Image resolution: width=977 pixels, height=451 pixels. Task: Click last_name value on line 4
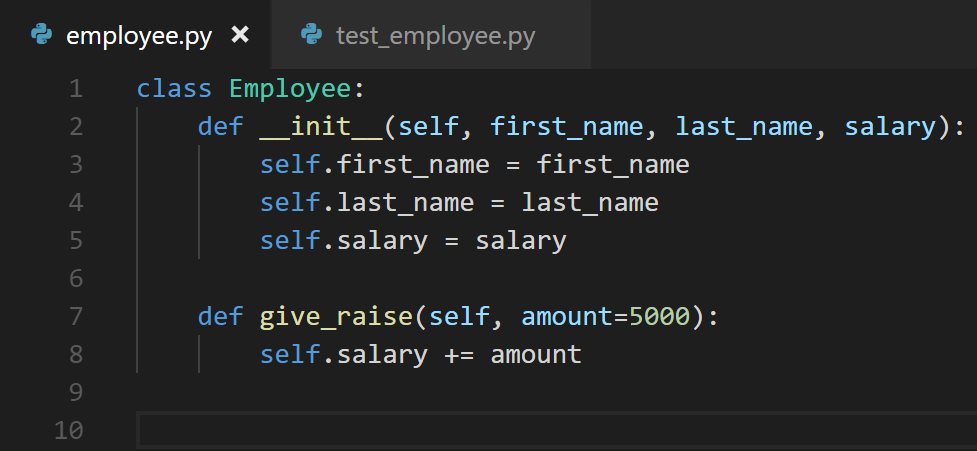[590, 202]
